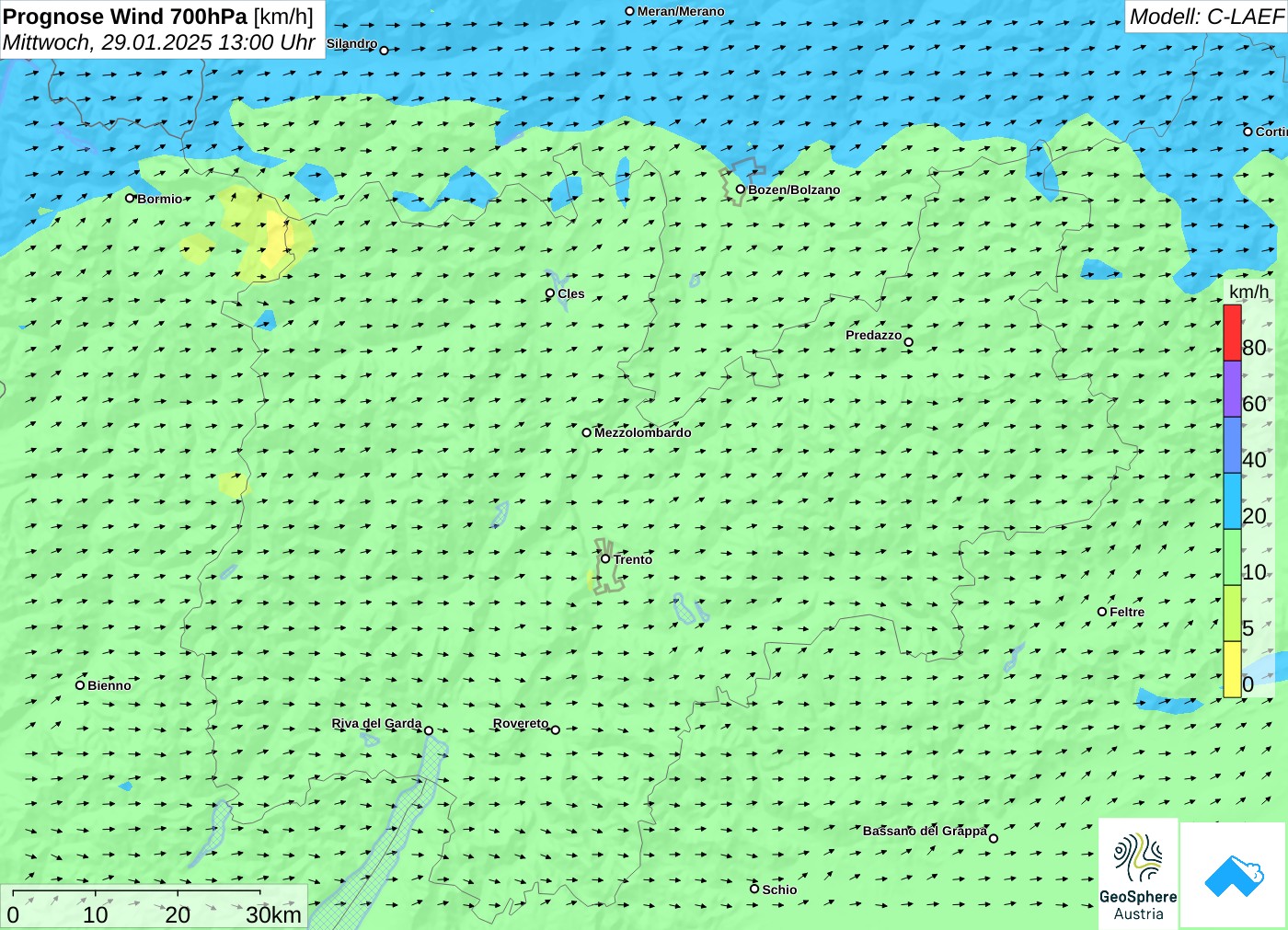Viewport: 1288px width, 930px height.
Task: Click the 'Predazzo' name label
Action: (x=874, y=335)
